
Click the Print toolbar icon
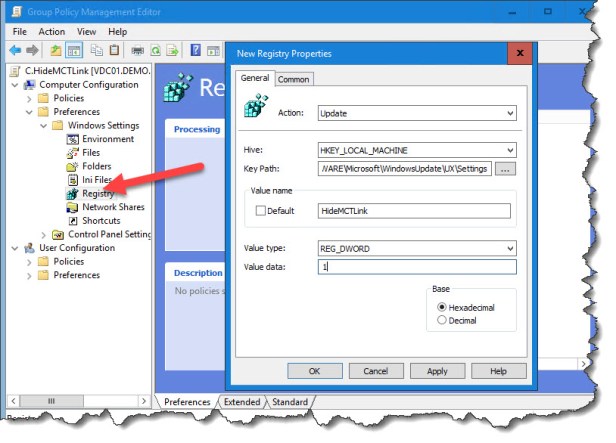click(x=135, y=50)
